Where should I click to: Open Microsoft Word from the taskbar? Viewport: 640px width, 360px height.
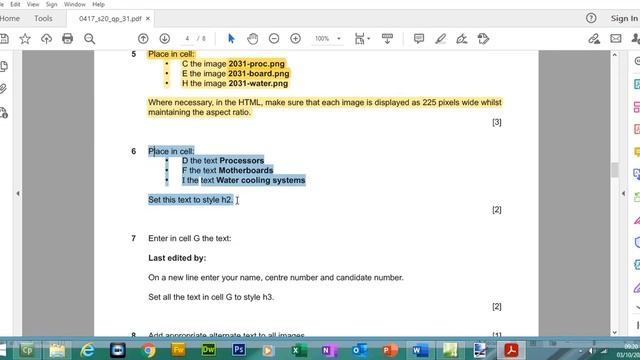(420, 350)
